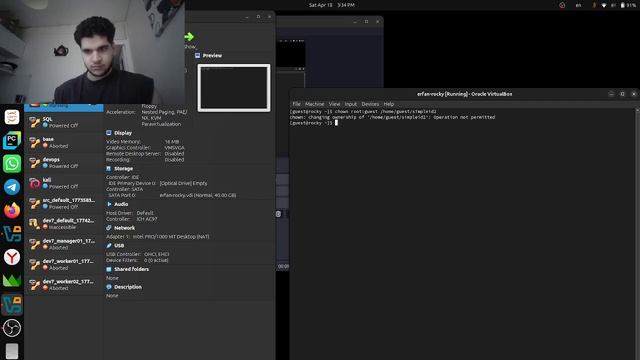This screenshot has width=640, height=360.
Task: Click 'Operation not permitted' error line
Action: pos(392,117)
